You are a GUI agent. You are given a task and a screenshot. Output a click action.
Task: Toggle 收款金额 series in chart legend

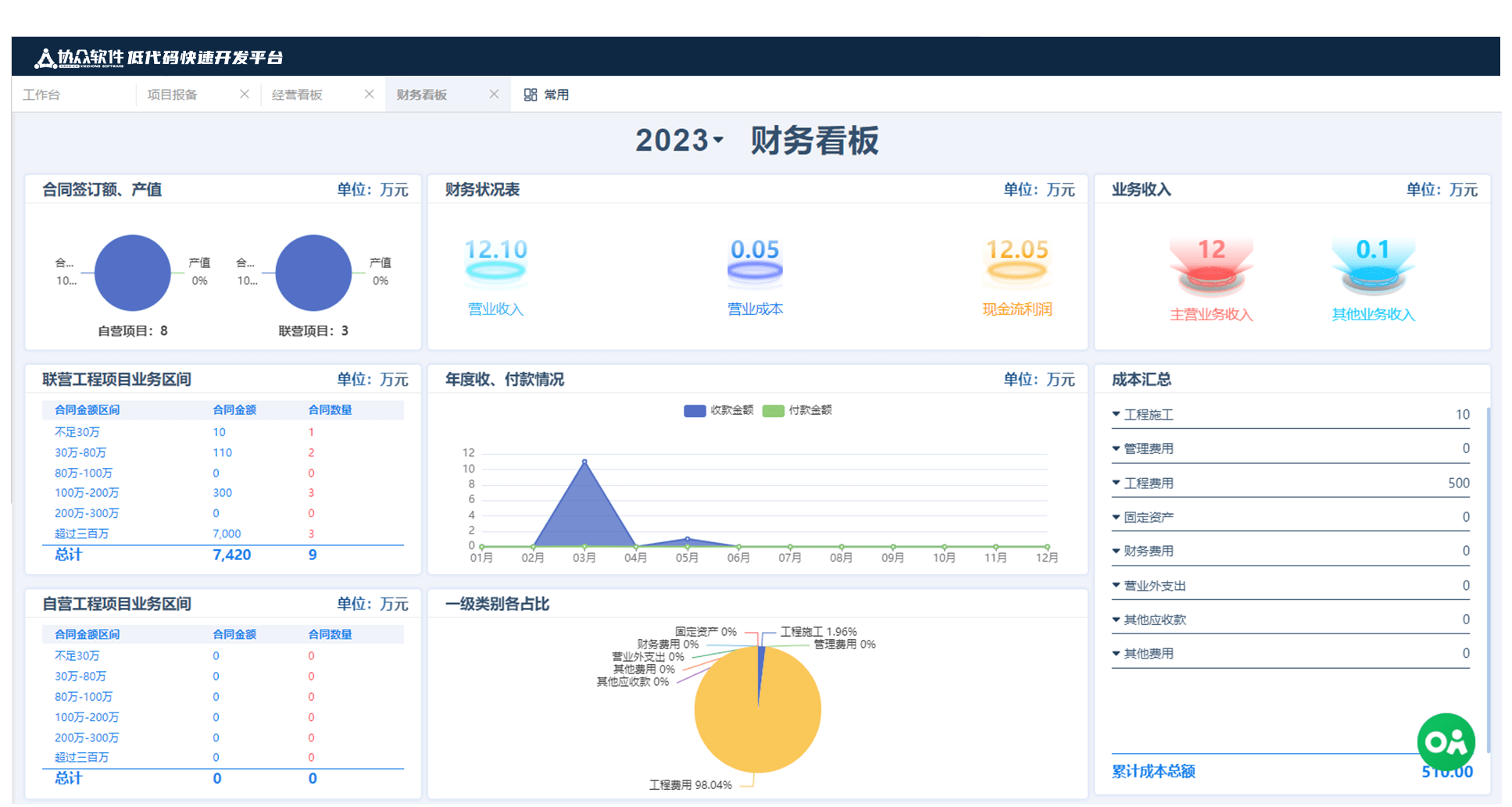click(718, 410)
